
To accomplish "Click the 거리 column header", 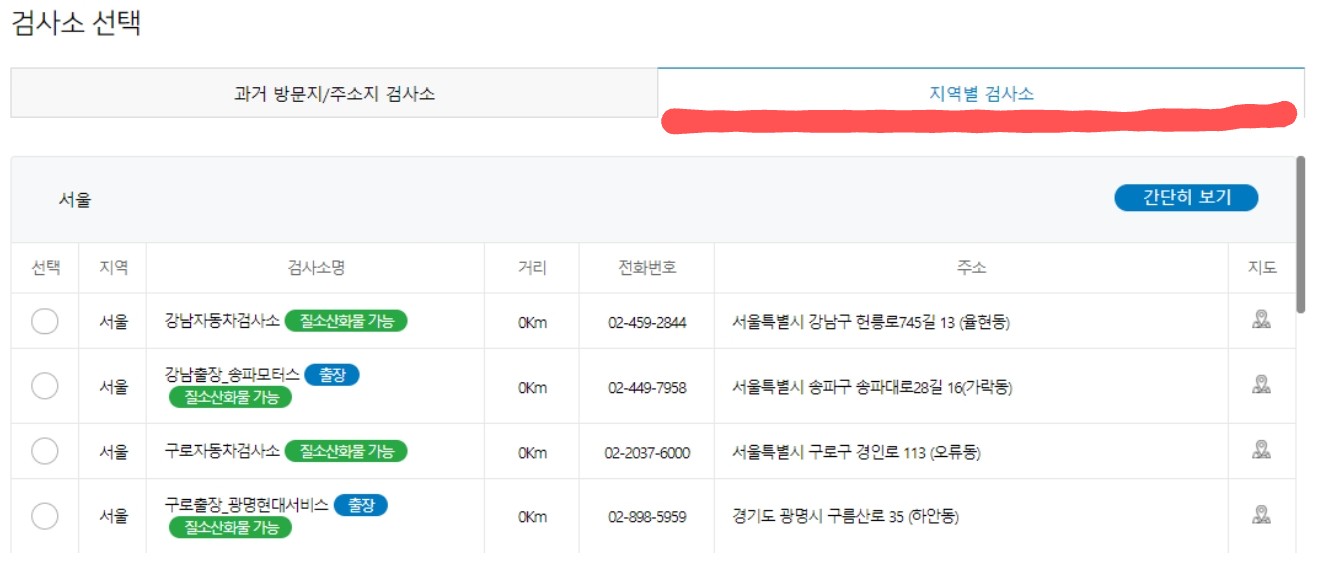I will click(x=532, y=268).
